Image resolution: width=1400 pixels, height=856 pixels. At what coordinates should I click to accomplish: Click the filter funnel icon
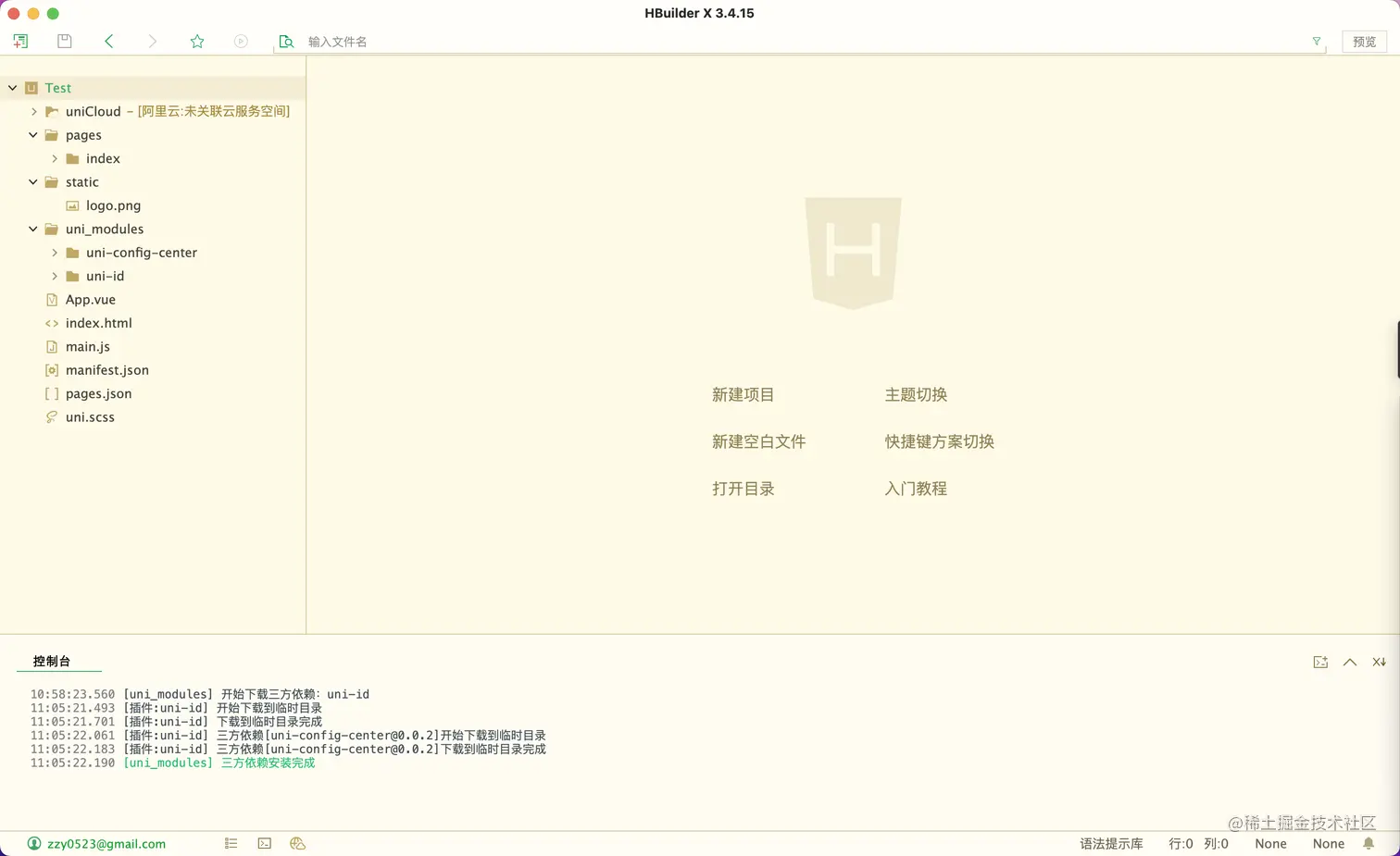1316,42
